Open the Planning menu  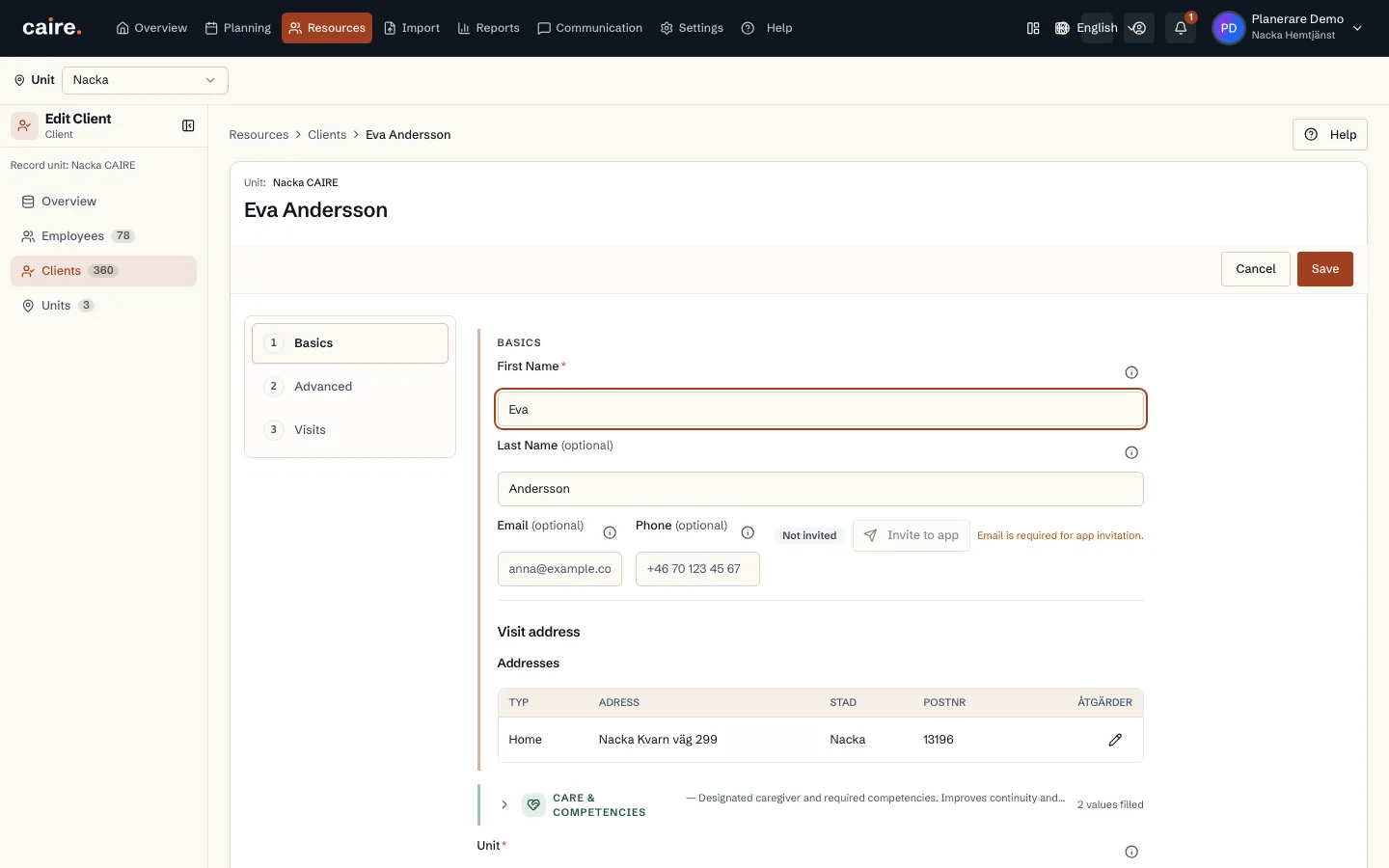click(238, 28)
